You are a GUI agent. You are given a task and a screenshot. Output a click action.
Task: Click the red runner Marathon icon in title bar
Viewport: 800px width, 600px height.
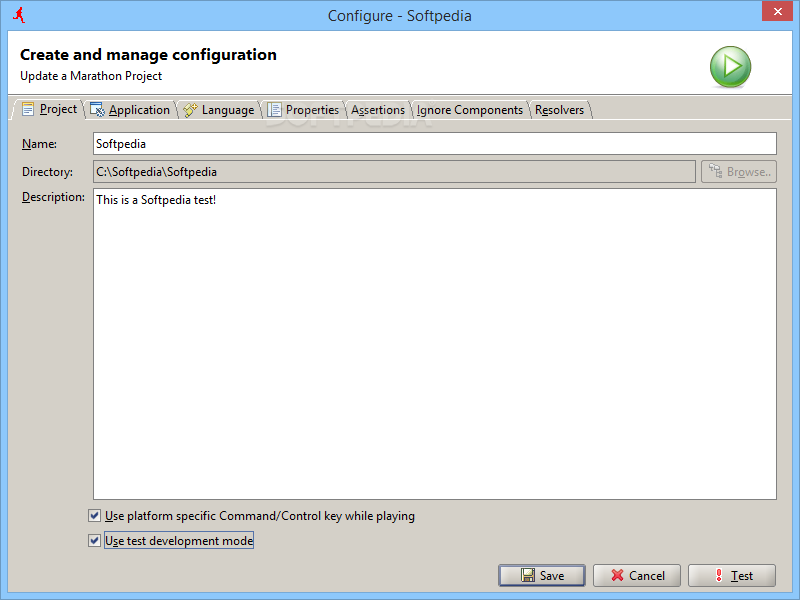(19, 15)
